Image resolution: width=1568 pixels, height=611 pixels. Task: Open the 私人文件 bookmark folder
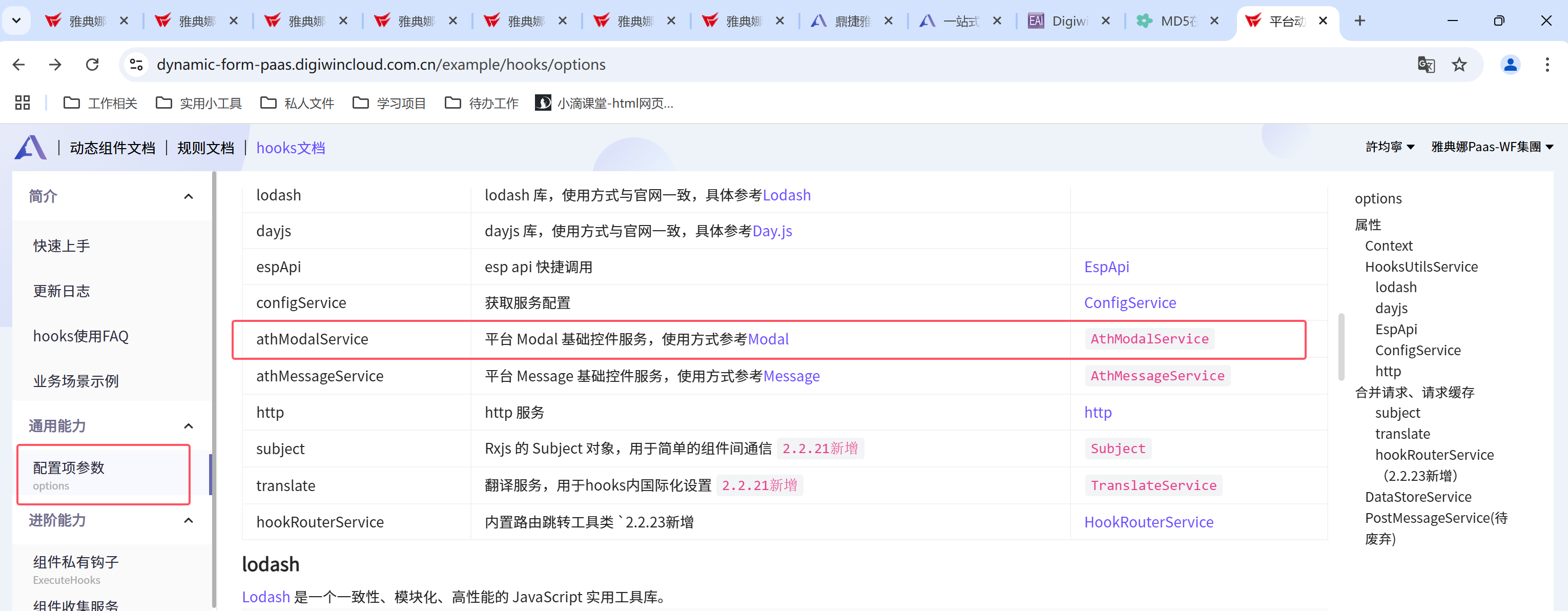[x=297, y=103]
